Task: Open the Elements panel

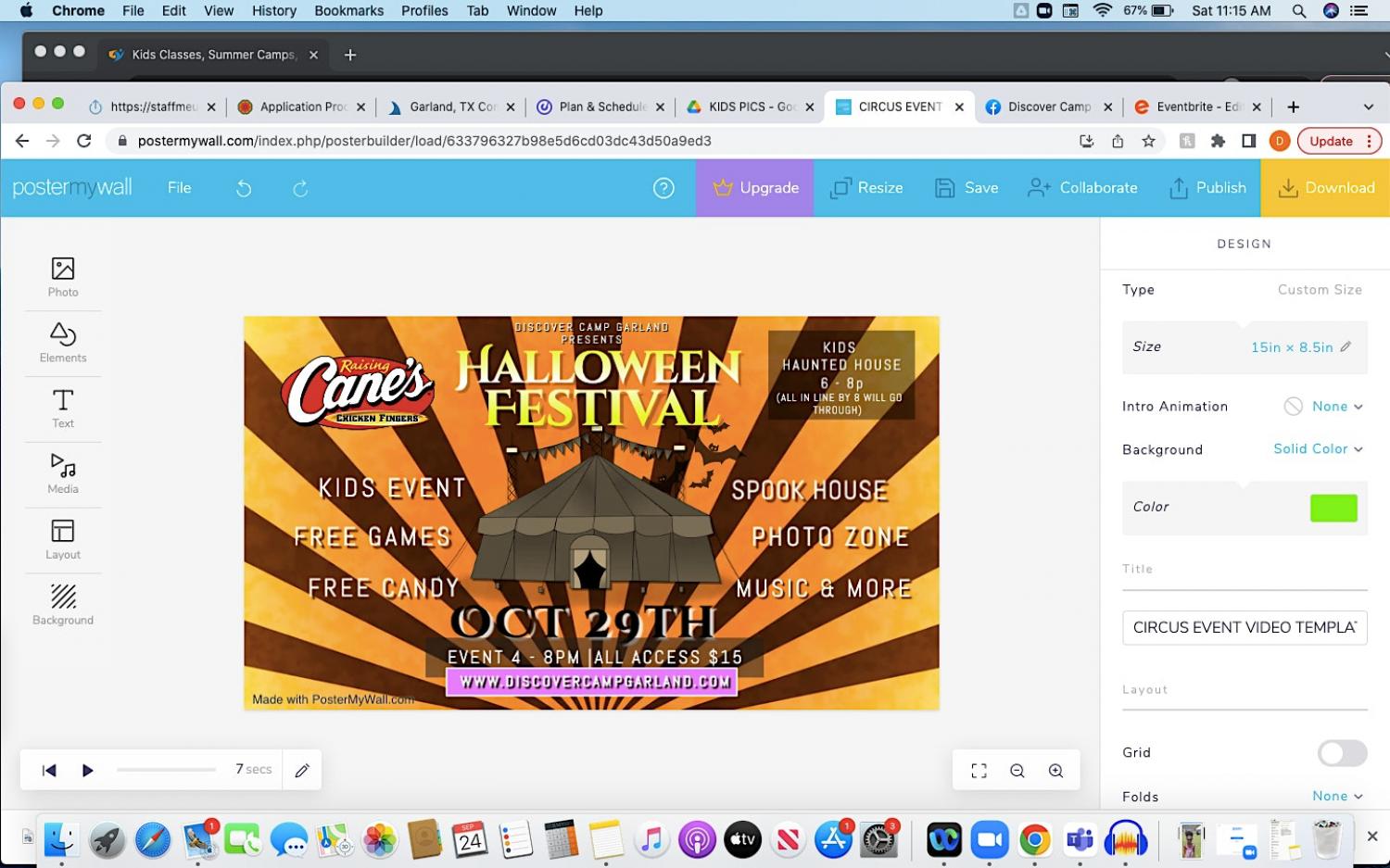Action: click(x=63, y=343)
